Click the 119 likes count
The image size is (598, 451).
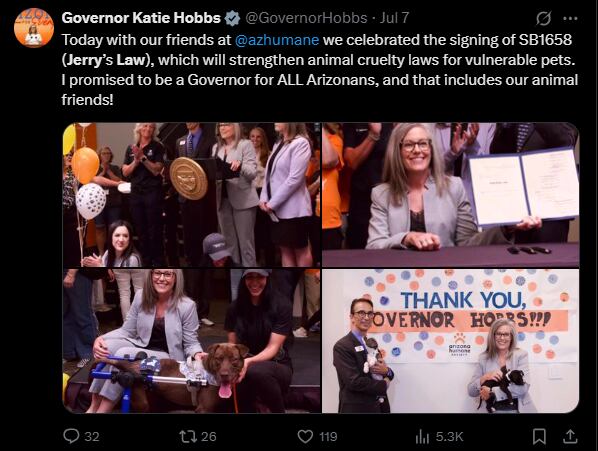coord(328,437)
